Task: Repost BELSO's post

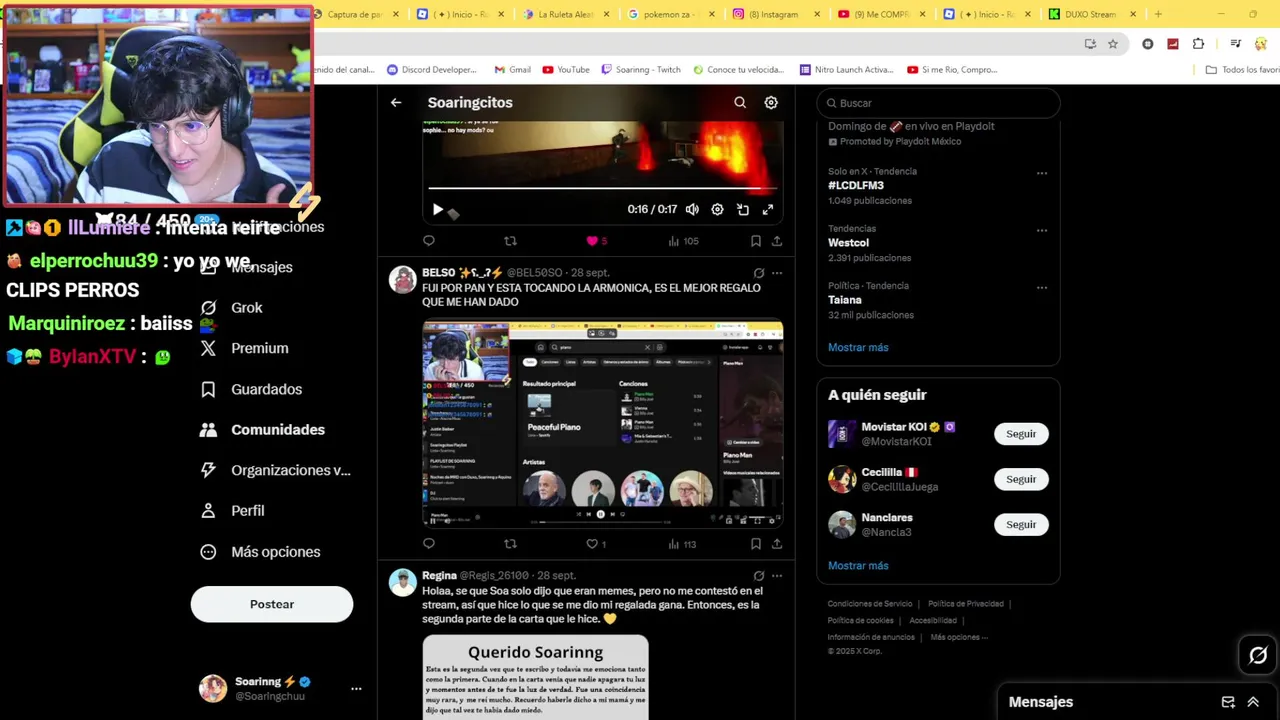Action: 510,544
